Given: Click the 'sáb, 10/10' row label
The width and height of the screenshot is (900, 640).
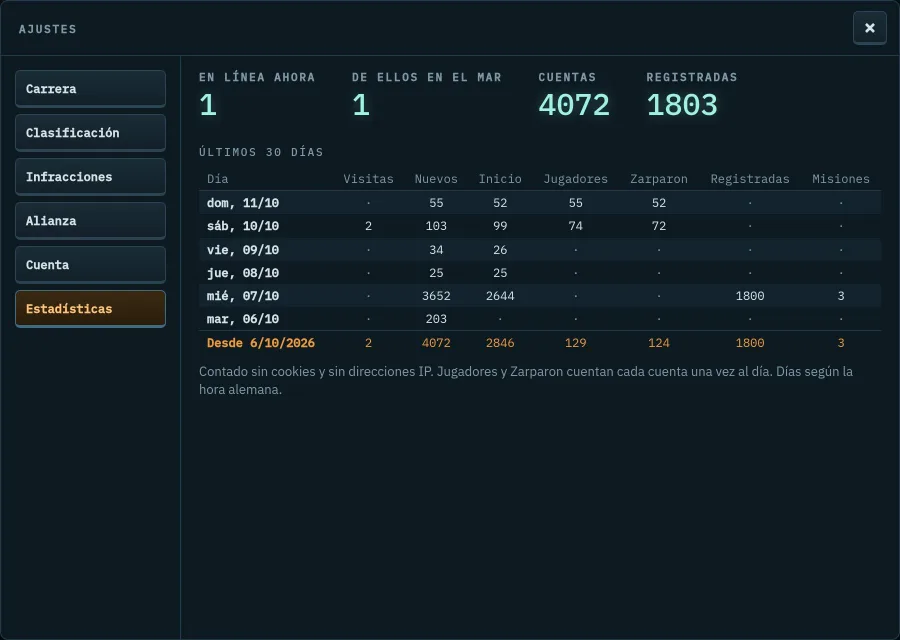Looking at the screenshot, I should [x=243, y=226].
